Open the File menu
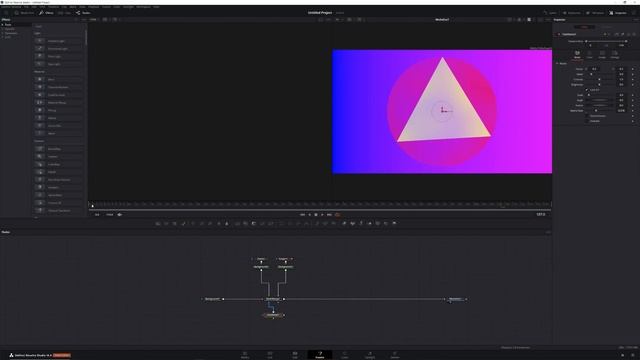This screenshot has width=640, height=360. 27,7
